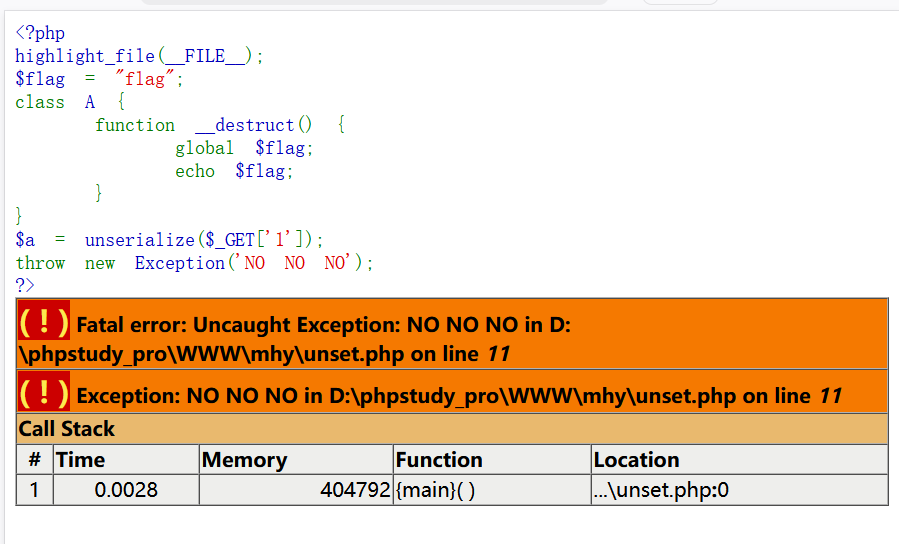The width and height of the screenshot is (899, 544).
Task: Click the echo $flag statement
Action: (x=234, y=171)
